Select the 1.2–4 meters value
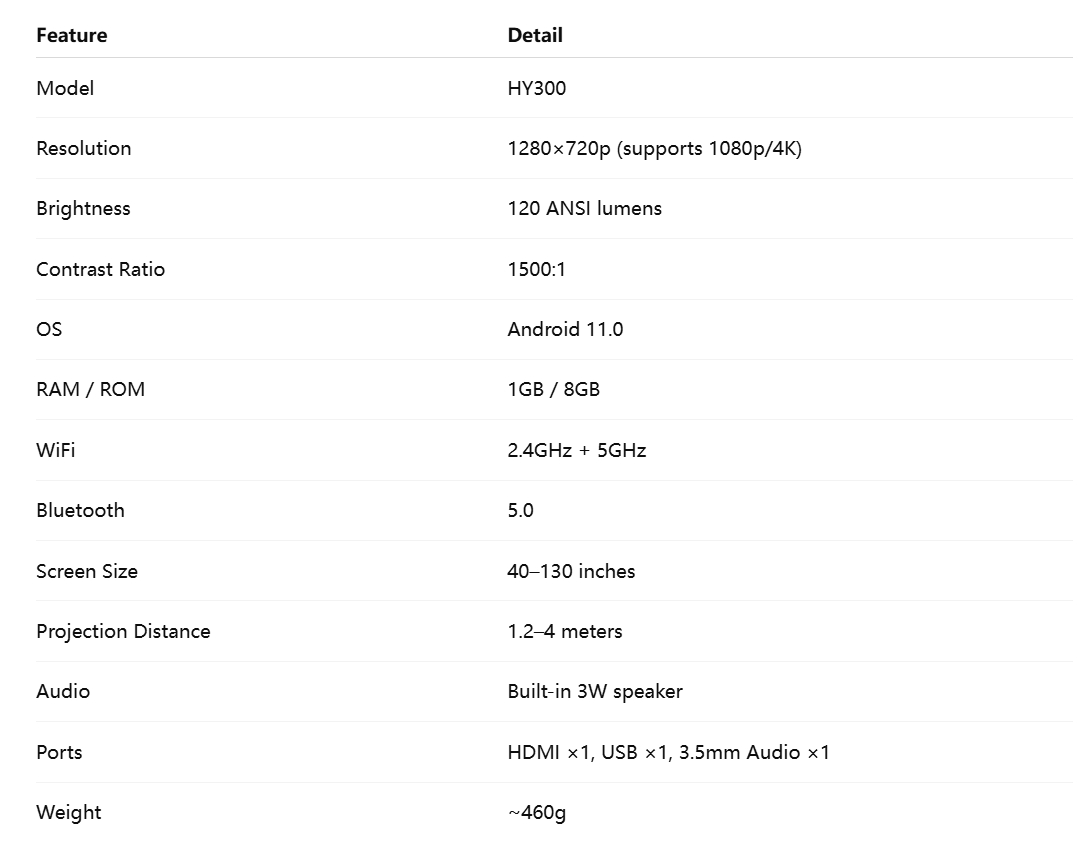 (x=564, y=631)
